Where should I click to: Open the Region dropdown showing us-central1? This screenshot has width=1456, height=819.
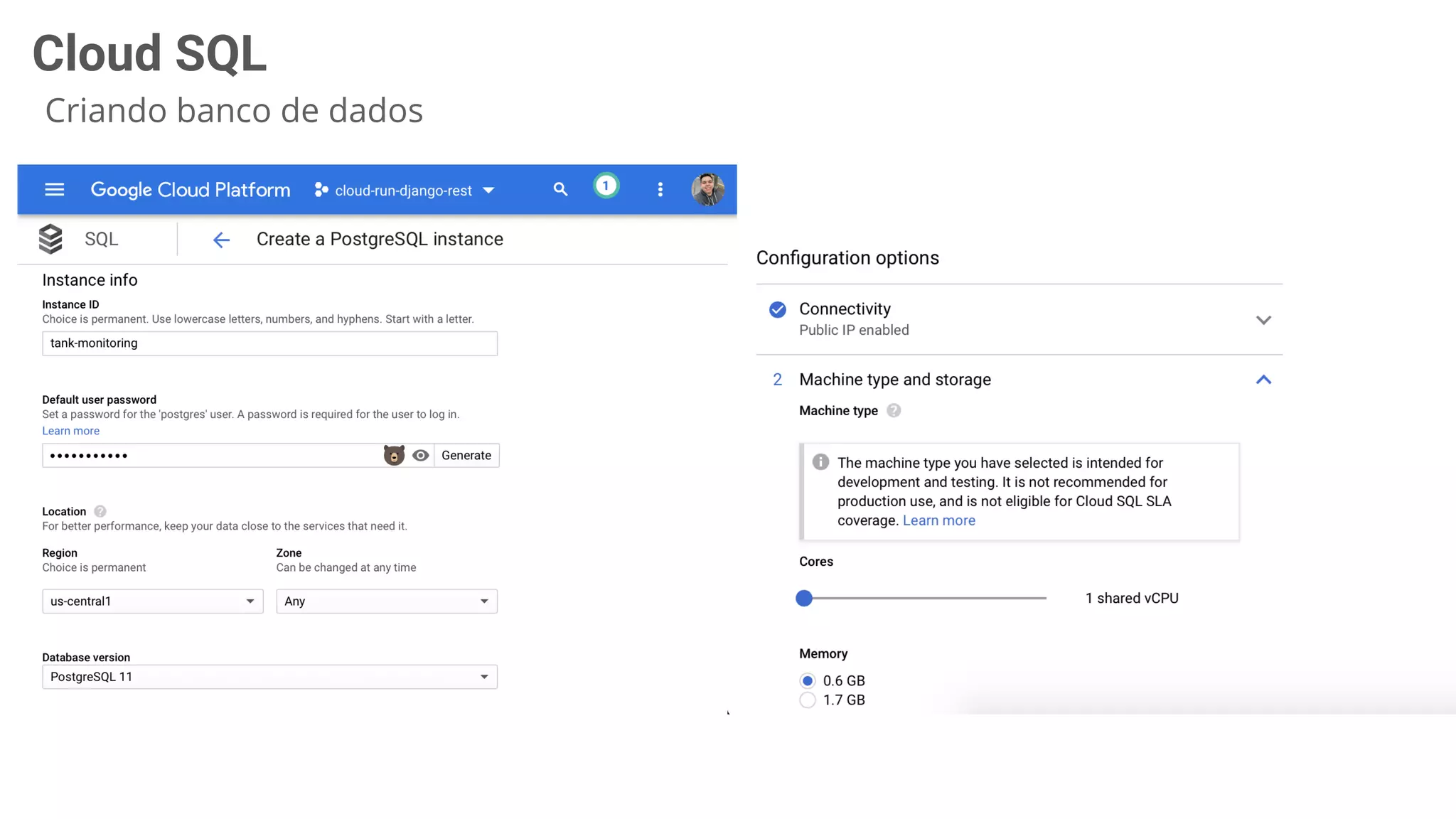(153, 601)
